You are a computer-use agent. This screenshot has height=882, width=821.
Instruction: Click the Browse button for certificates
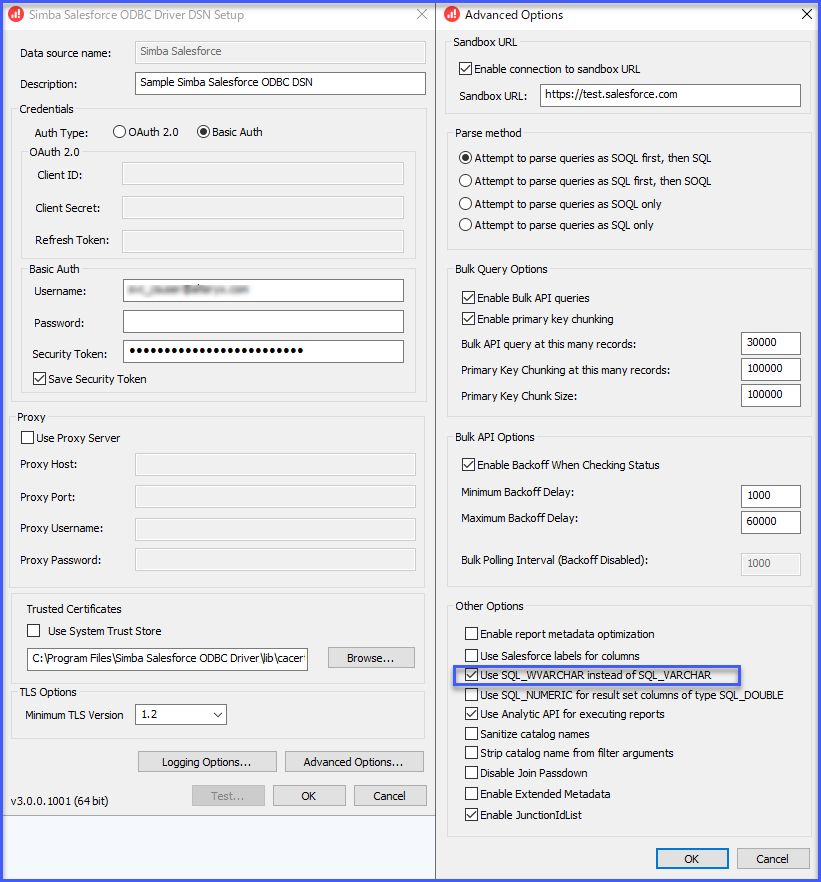point(371,658)
